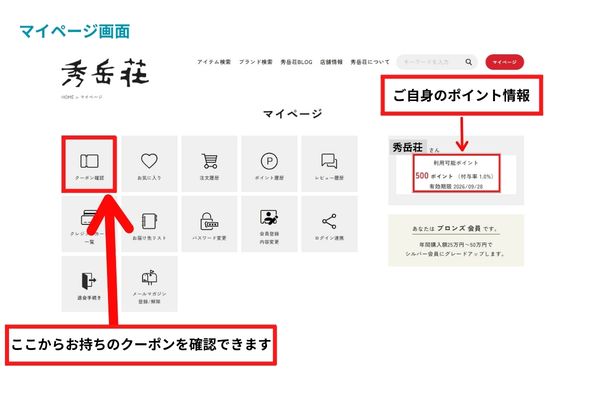Open the クーポン確認 coupon tile
This screenshot has width=600, height=400.
tap(89, 164)
